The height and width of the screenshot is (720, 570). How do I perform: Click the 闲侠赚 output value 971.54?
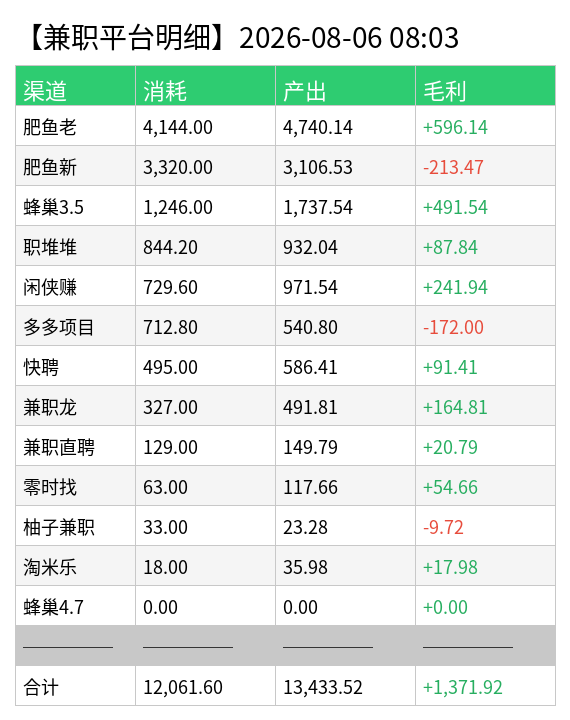310,287
